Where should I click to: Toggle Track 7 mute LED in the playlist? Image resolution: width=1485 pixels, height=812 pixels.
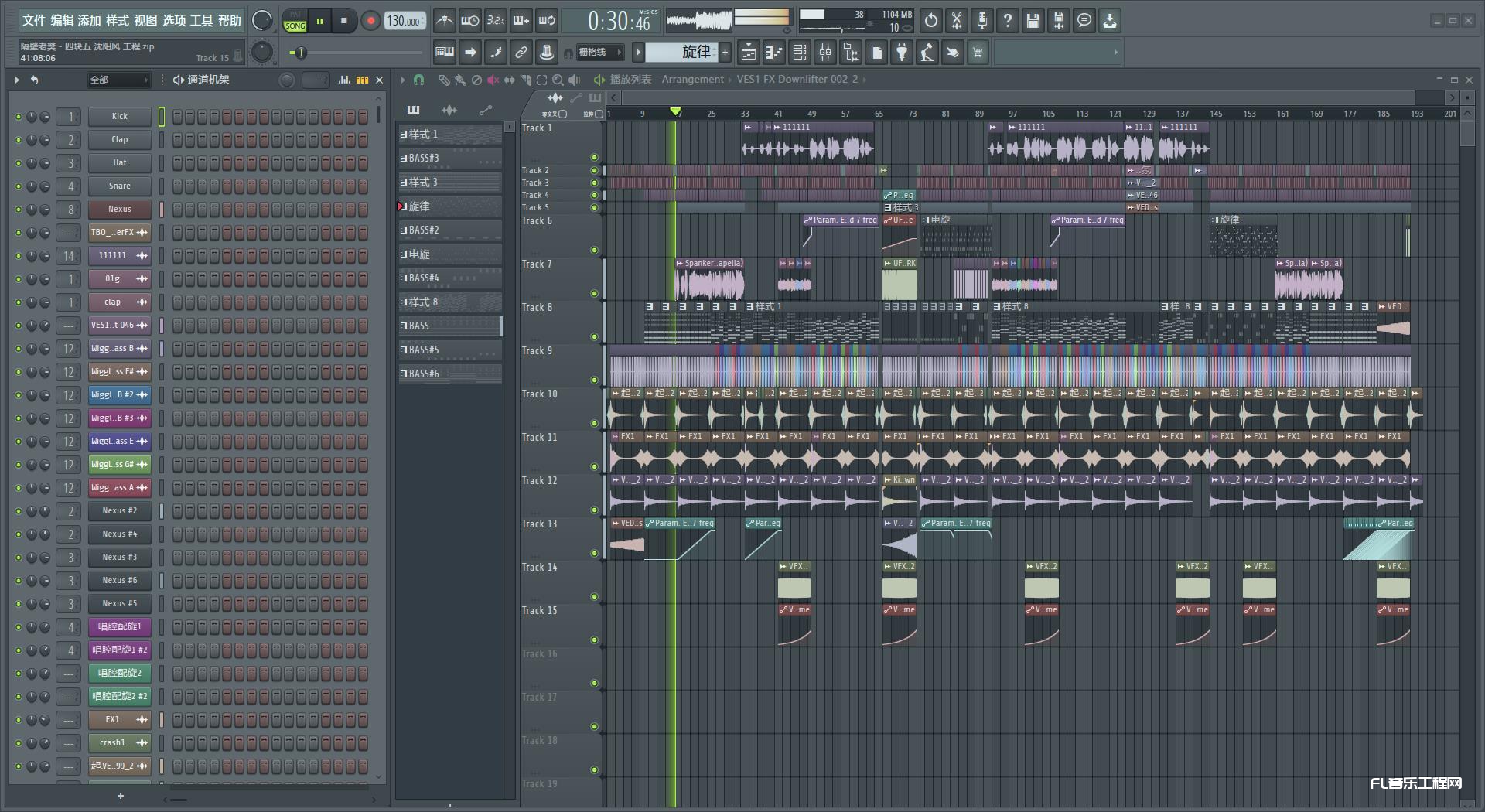click(x=594, y=294)
